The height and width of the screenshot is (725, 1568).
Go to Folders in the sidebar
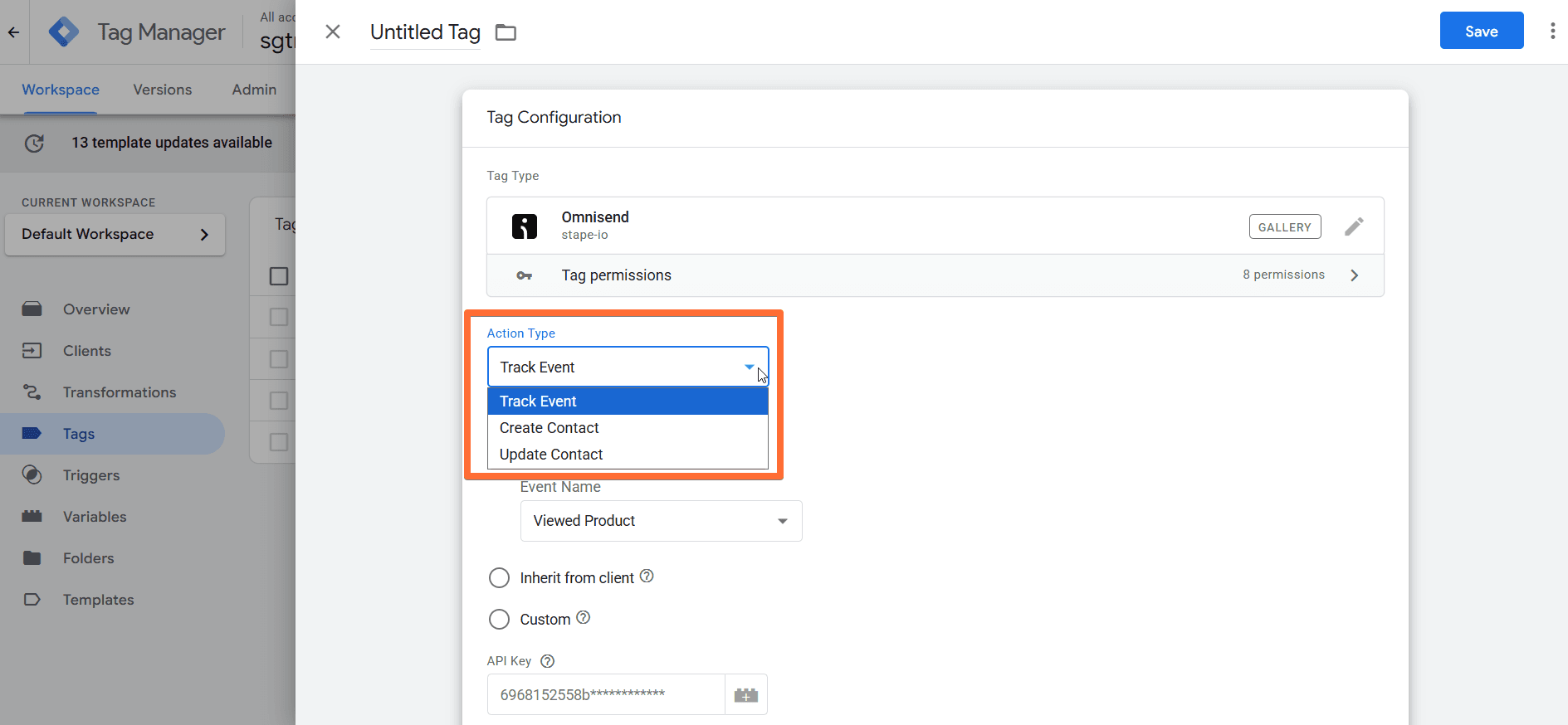(x=89, y=558)
